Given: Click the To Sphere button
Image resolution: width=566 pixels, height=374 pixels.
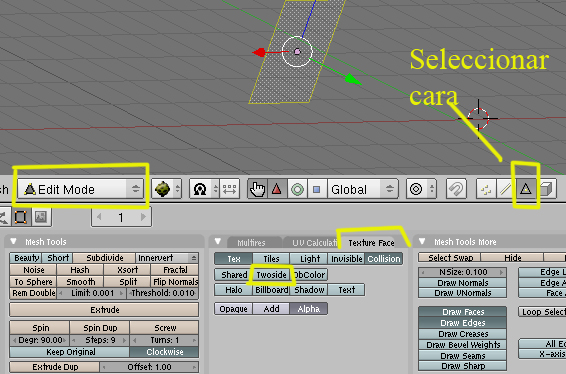Looking at the screenshot, I should tap(33, 282).
